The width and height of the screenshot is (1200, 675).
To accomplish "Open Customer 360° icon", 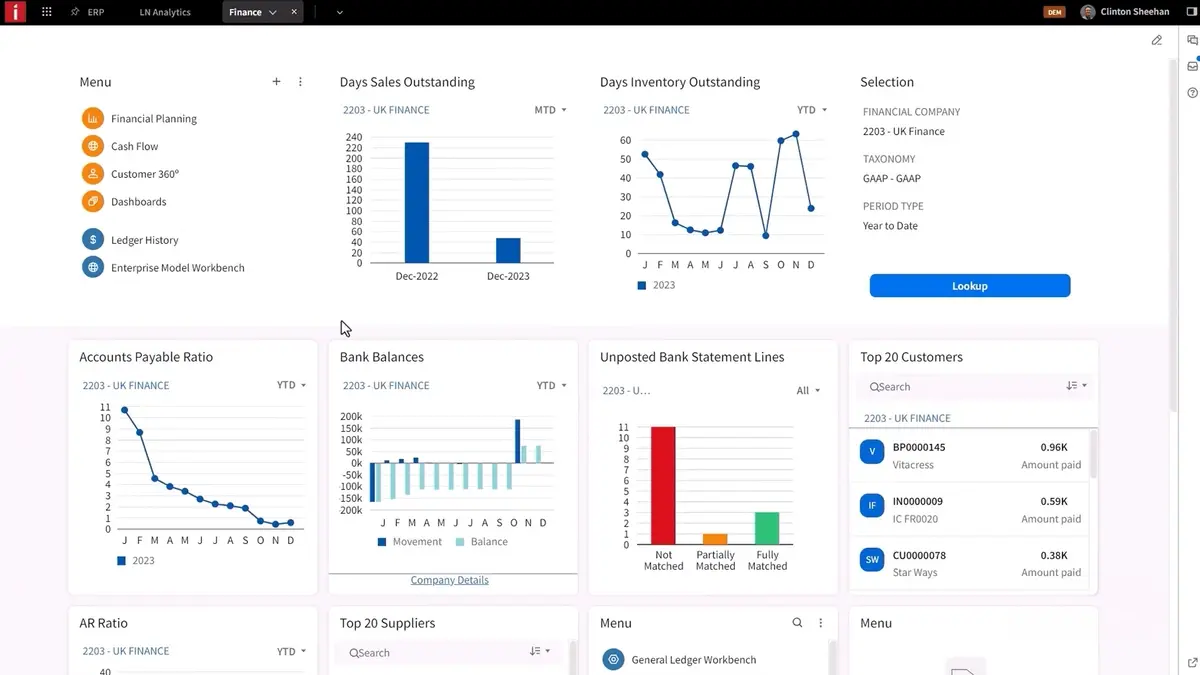I will tap(93, 173).
